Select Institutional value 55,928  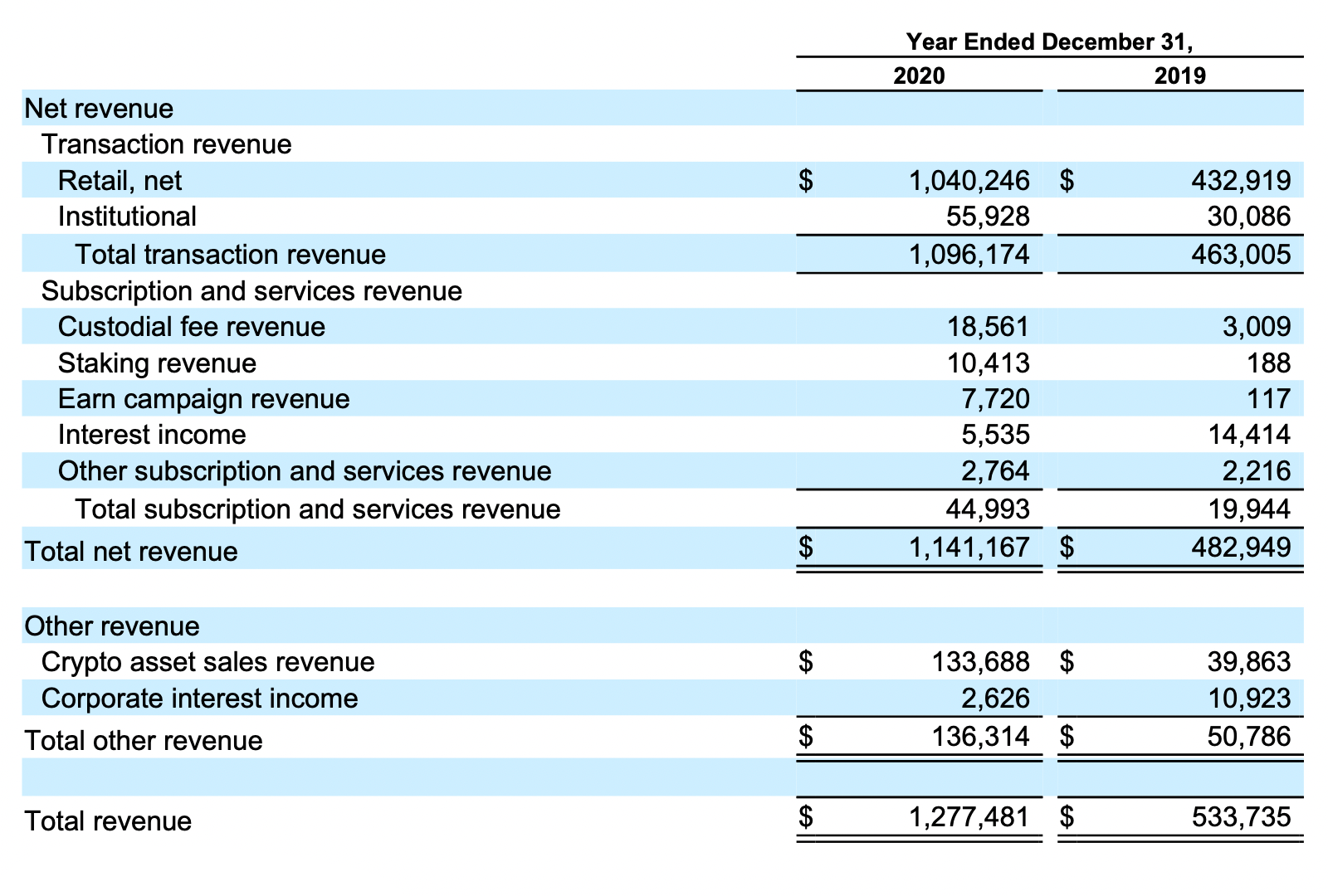click(988, 217)
